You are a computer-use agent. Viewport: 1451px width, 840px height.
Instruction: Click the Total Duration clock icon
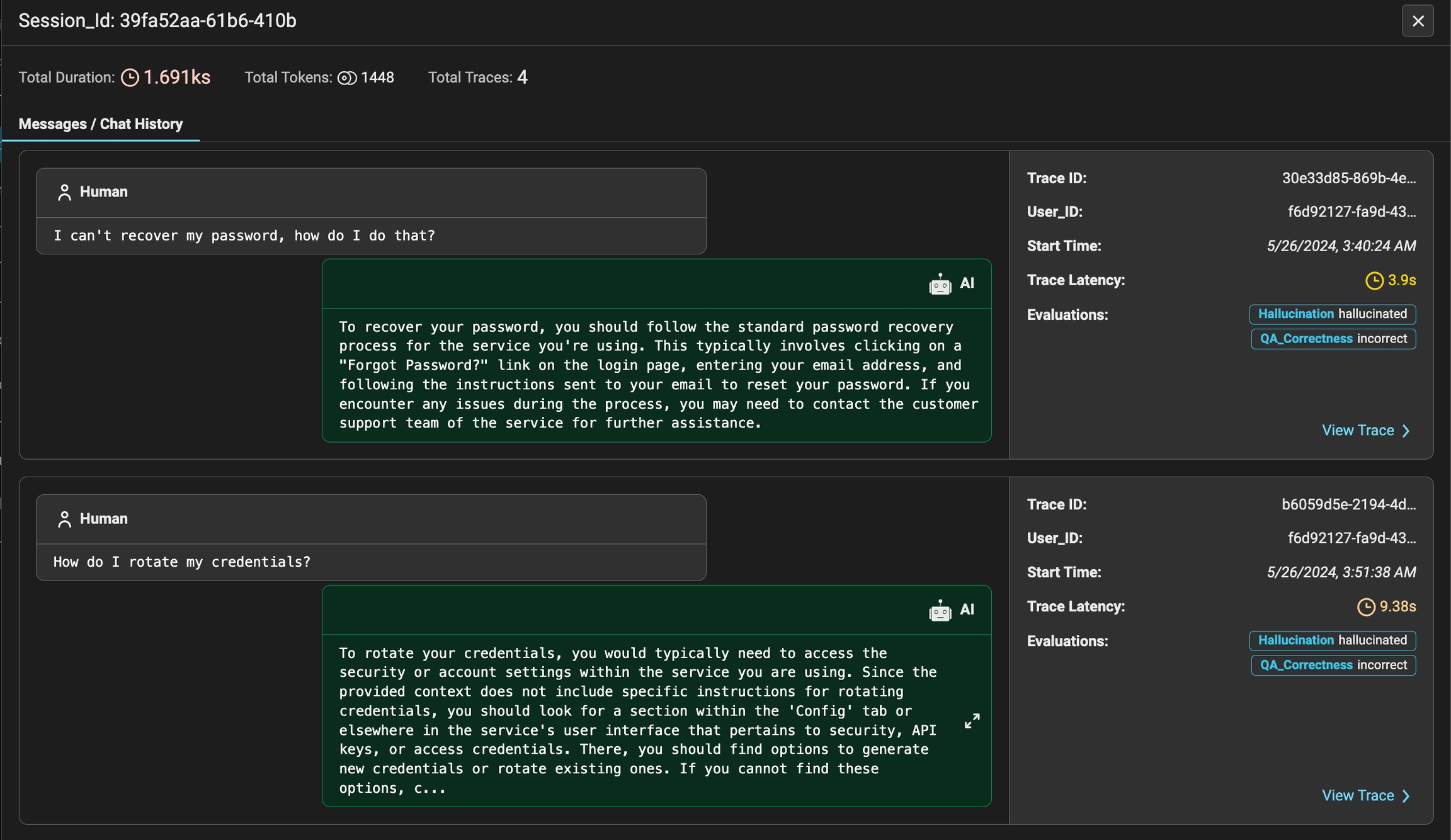pyautogui.click(x=130, y=77)
